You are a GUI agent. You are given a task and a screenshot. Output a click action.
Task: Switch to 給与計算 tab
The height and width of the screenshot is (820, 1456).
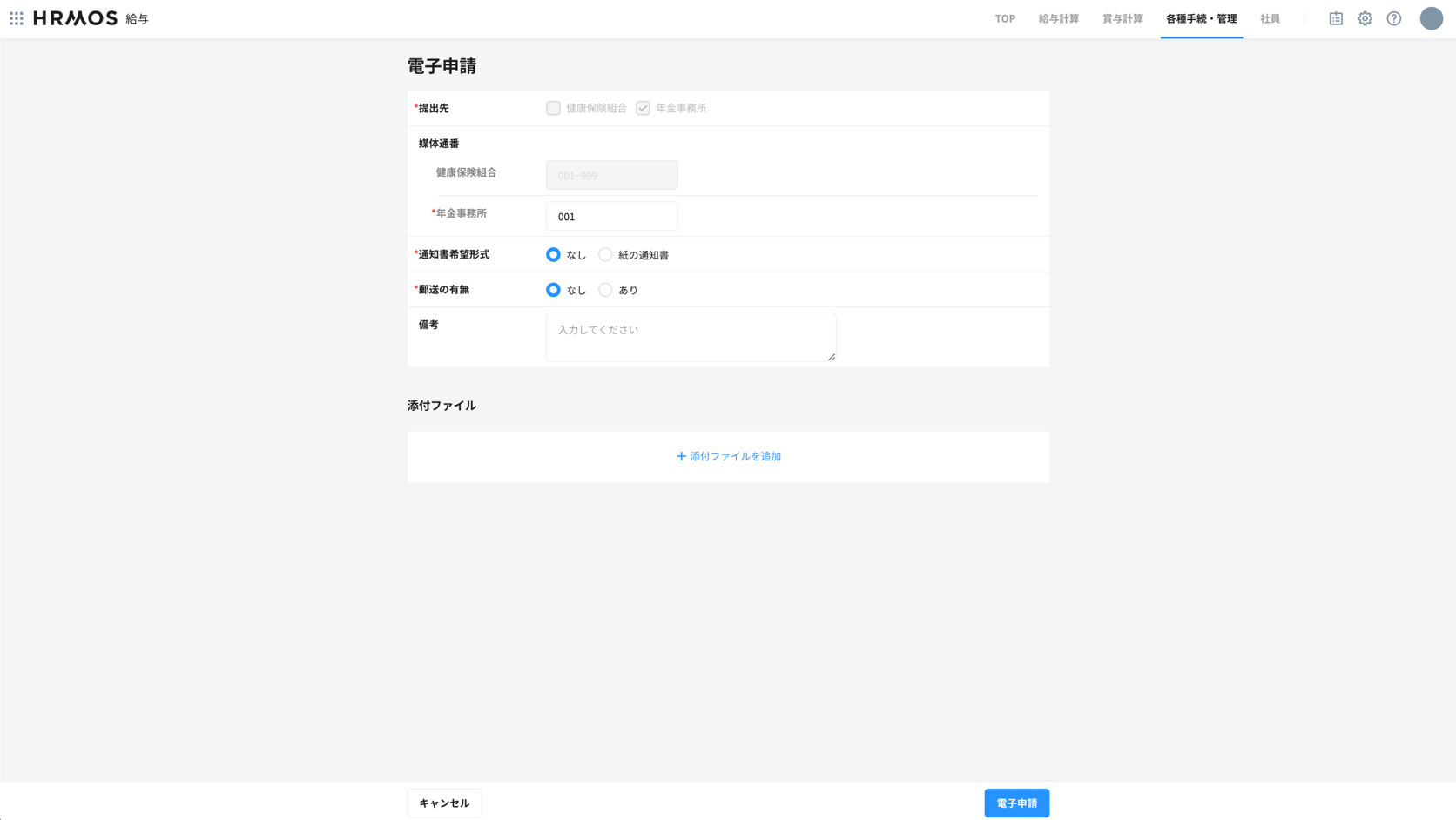click(1058, 18)
